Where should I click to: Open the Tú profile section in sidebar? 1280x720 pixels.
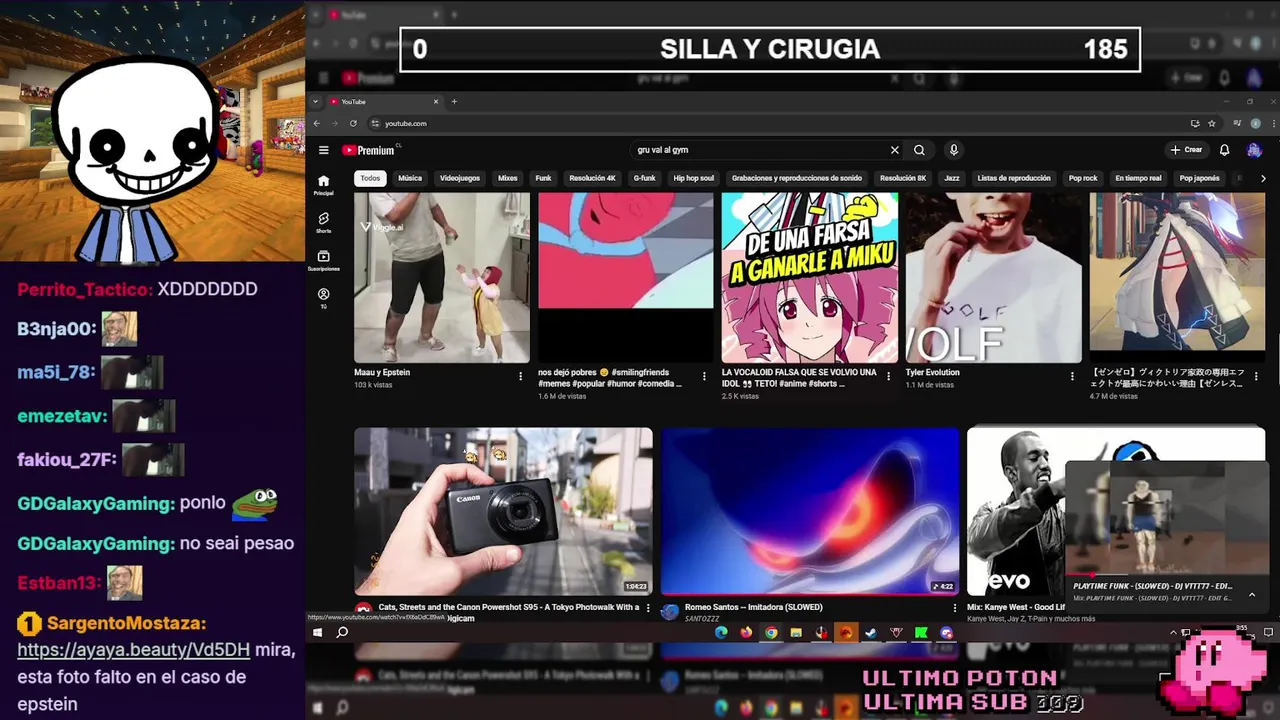coord(323,298)
